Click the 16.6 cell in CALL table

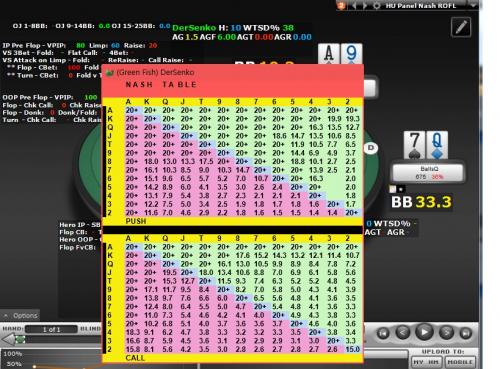[x=132, y=341]
